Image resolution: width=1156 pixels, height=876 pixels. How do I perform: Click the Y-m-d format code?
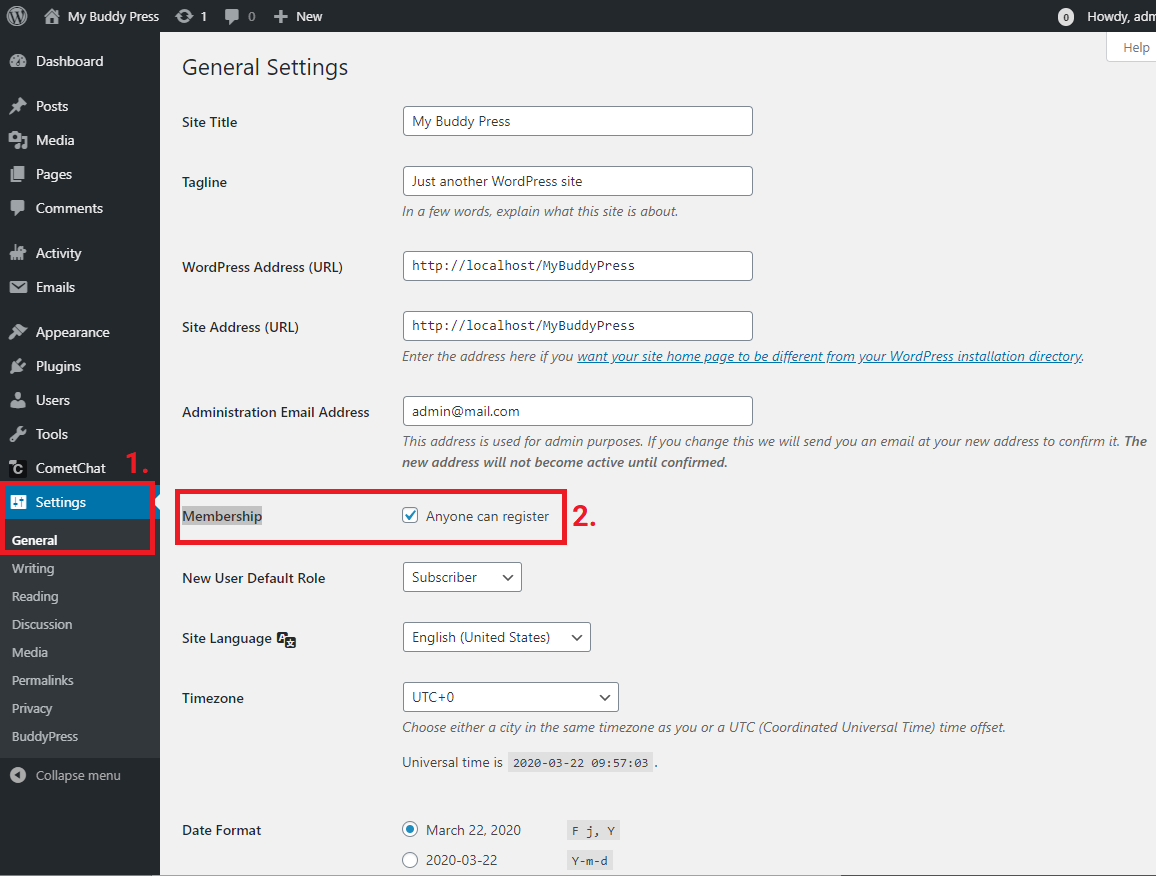590,861
